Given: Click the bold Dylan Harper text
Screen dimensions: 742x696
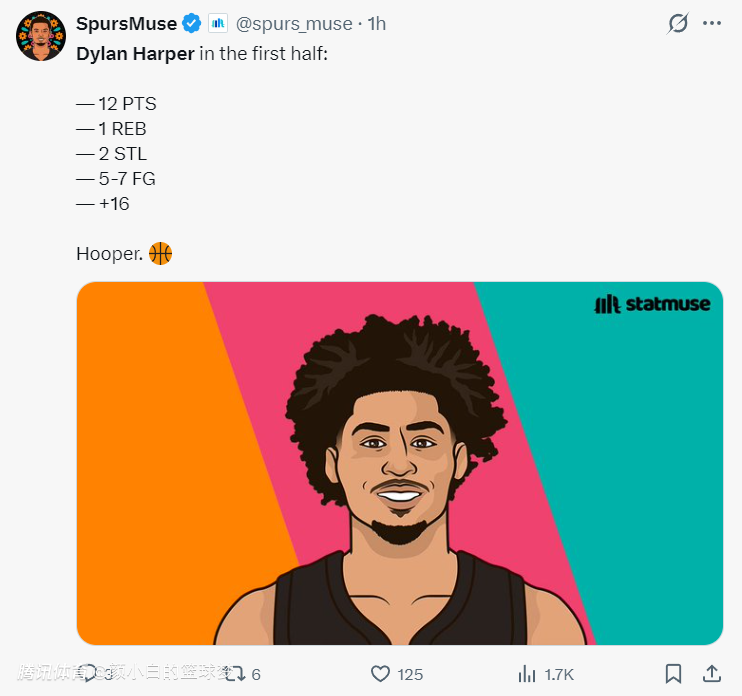Looking at the screenshot, I should click(x=135, y=53).
